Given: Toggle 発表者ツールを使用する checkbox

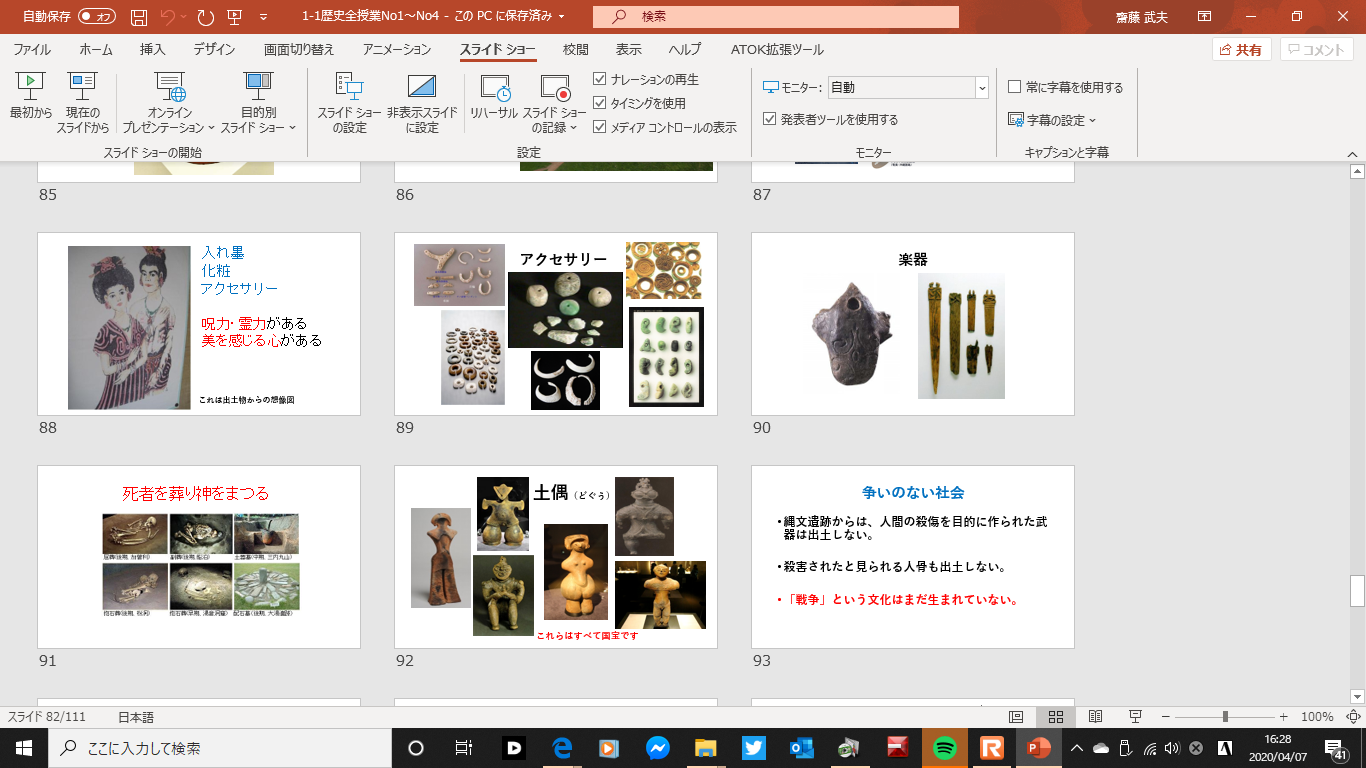Looking at the screenshot, I should (769, 119).
